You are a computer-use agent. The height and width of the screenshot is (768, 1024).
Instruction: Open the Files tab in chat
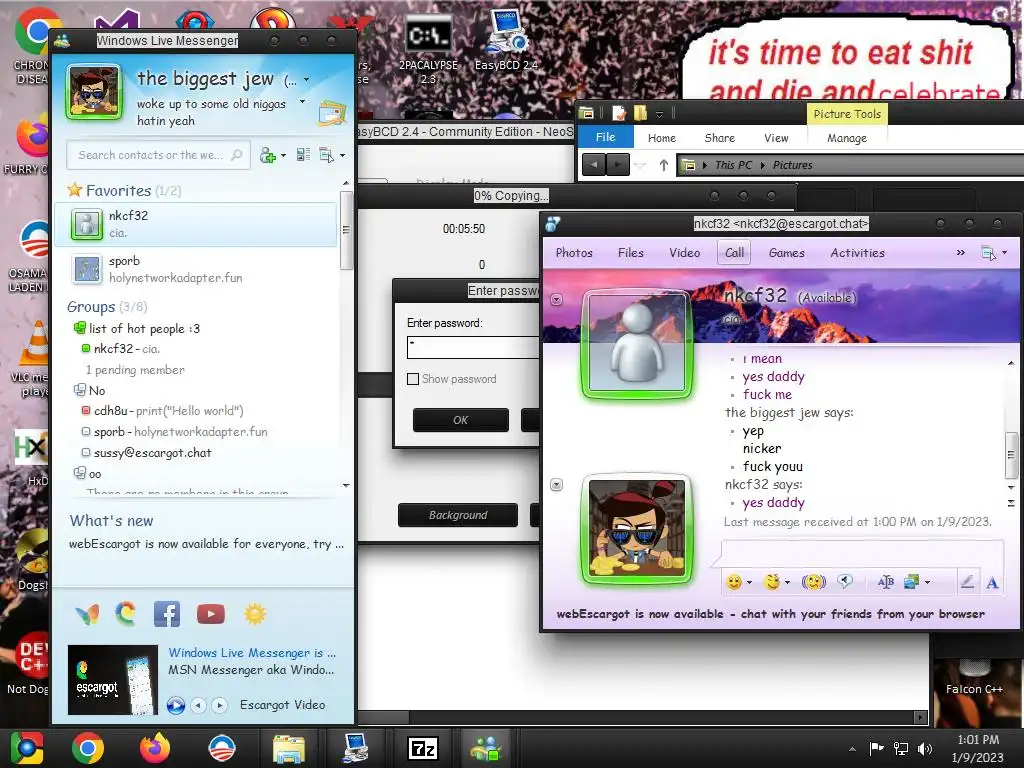631,253
